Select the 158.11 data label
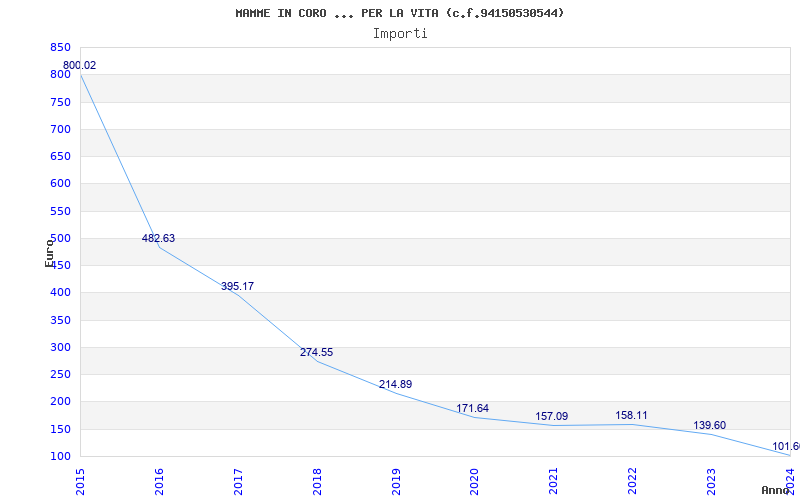800x500 pixels. (631, 415)
